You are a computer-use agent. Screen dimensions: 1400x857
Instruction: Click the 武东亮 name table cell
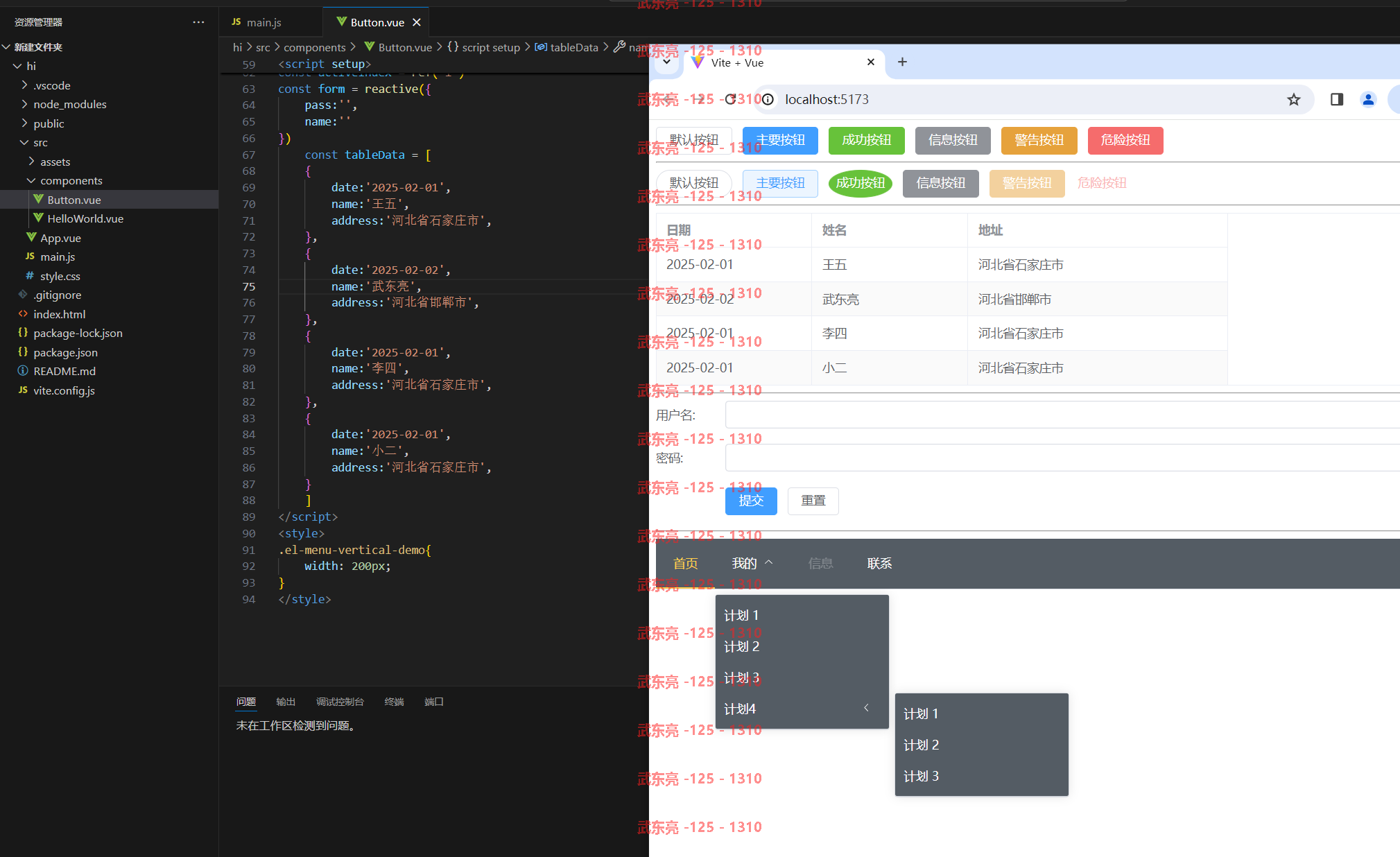pyautogui.click(x=889, y=299)
